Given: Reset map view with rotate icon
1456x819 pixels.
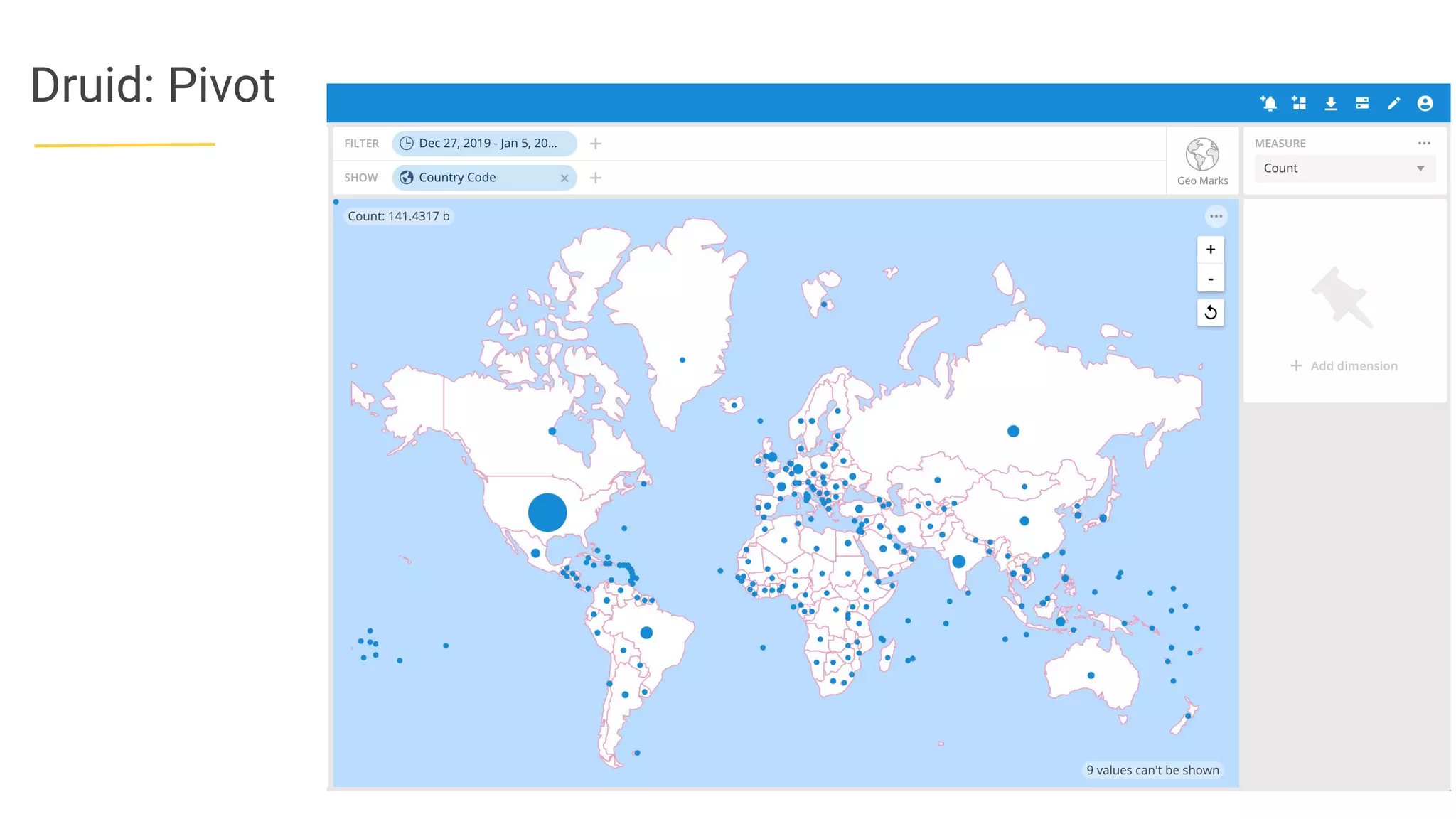Looking at the screenshot, I should point(1211,313).
